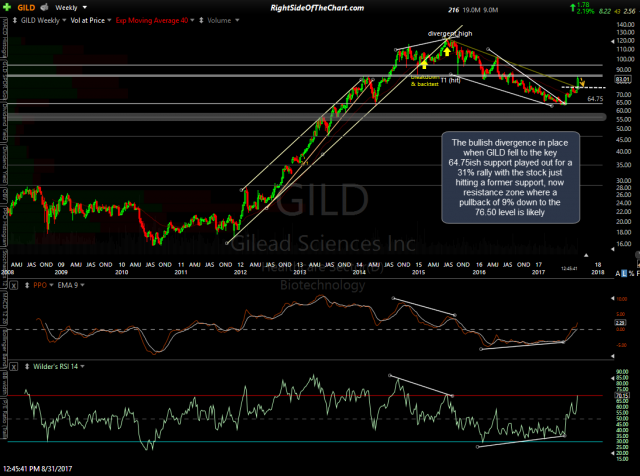Open the Wilder's RSI 14 dropdown
The width and height of the screenshot is (640, 476).
(x=59, y=367)
